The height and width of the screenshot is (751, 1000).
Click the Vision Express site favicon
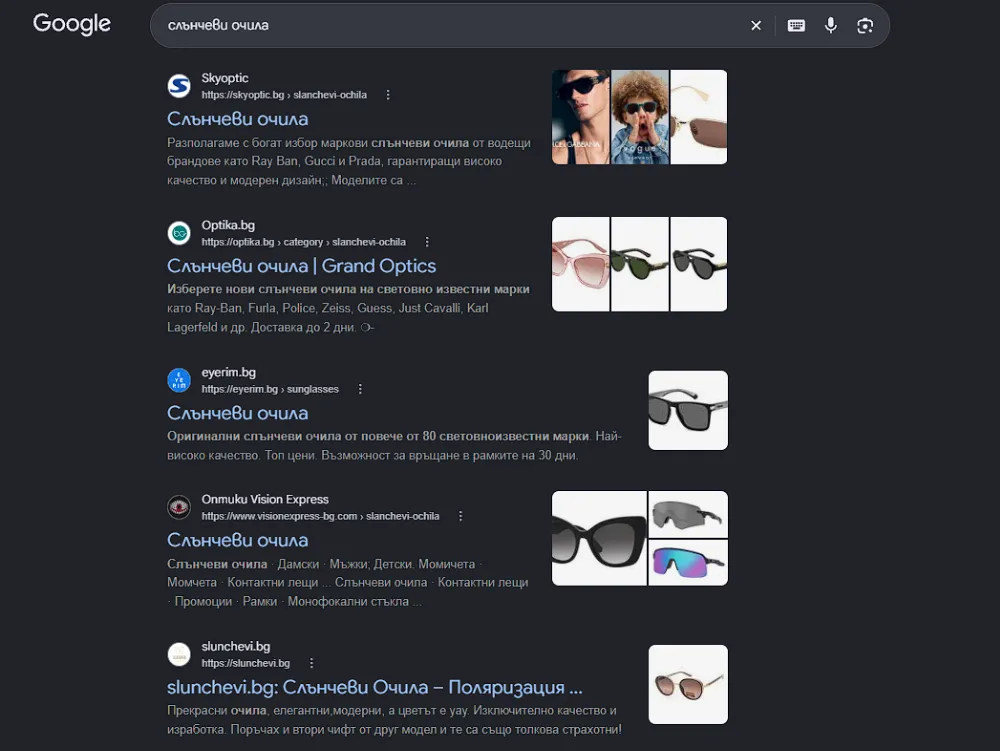(179, 507)
